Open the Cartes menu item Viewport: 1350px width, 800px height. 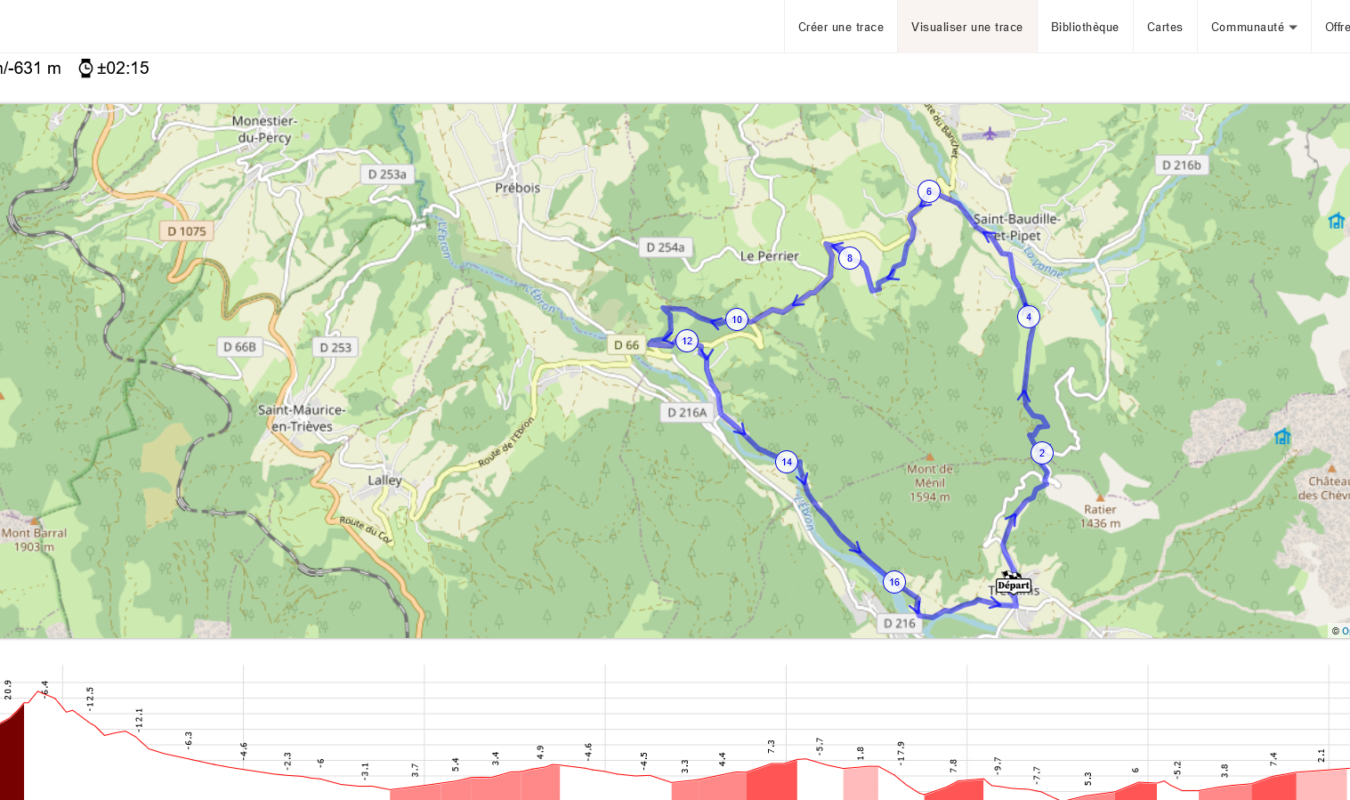point(1165,27)
